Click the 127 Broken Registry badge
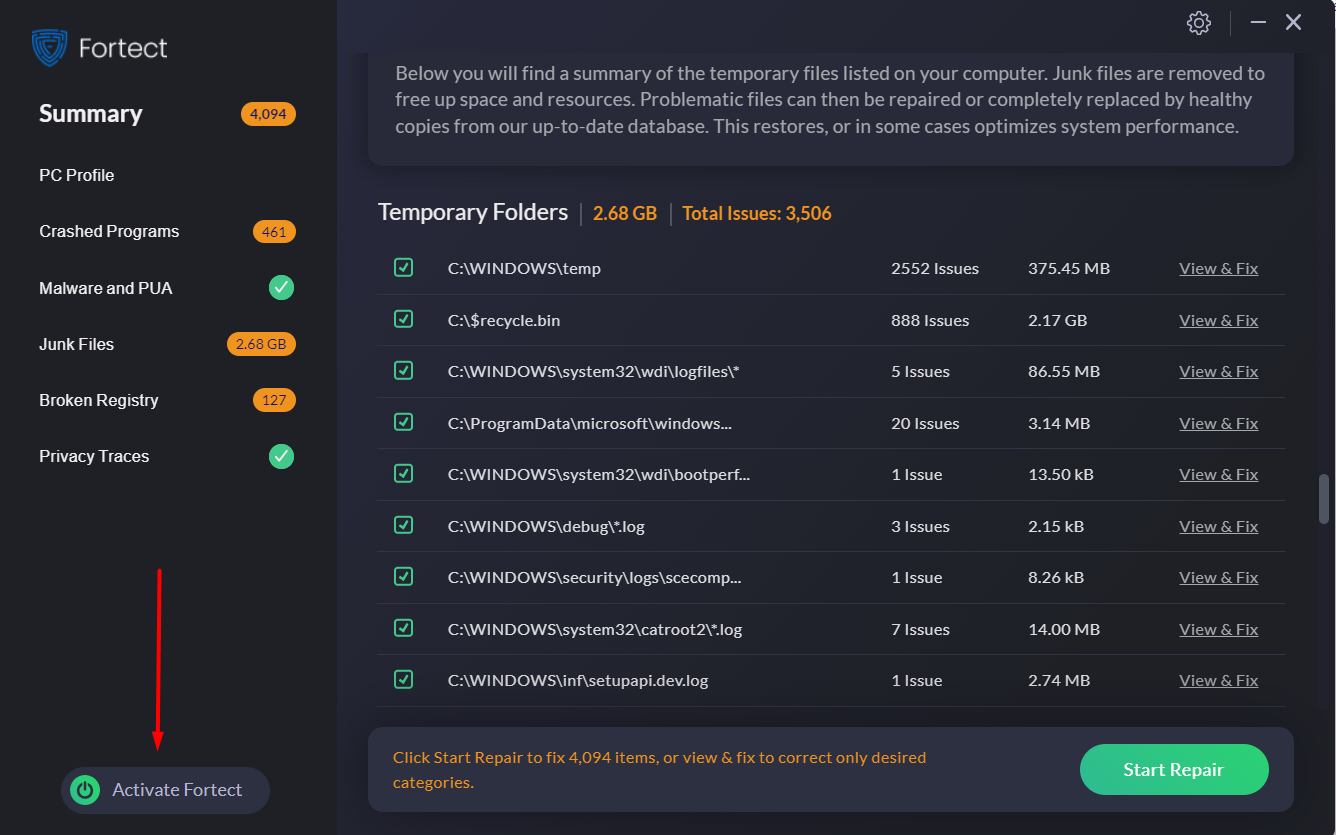This screenshot has width=1336, height=835. [274, 400]
